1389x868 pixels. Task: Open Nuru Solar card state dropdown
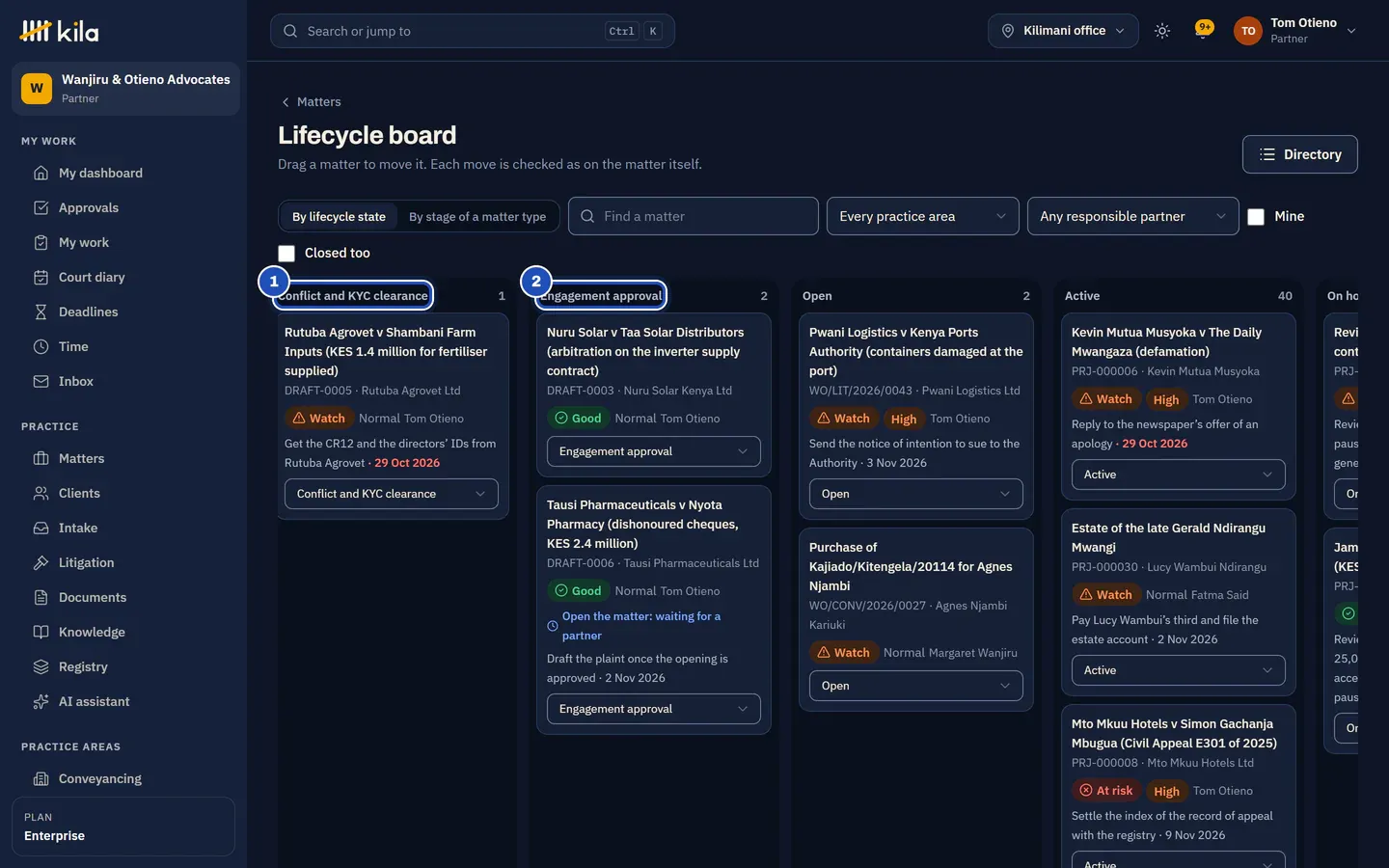[x=654, y=451]
